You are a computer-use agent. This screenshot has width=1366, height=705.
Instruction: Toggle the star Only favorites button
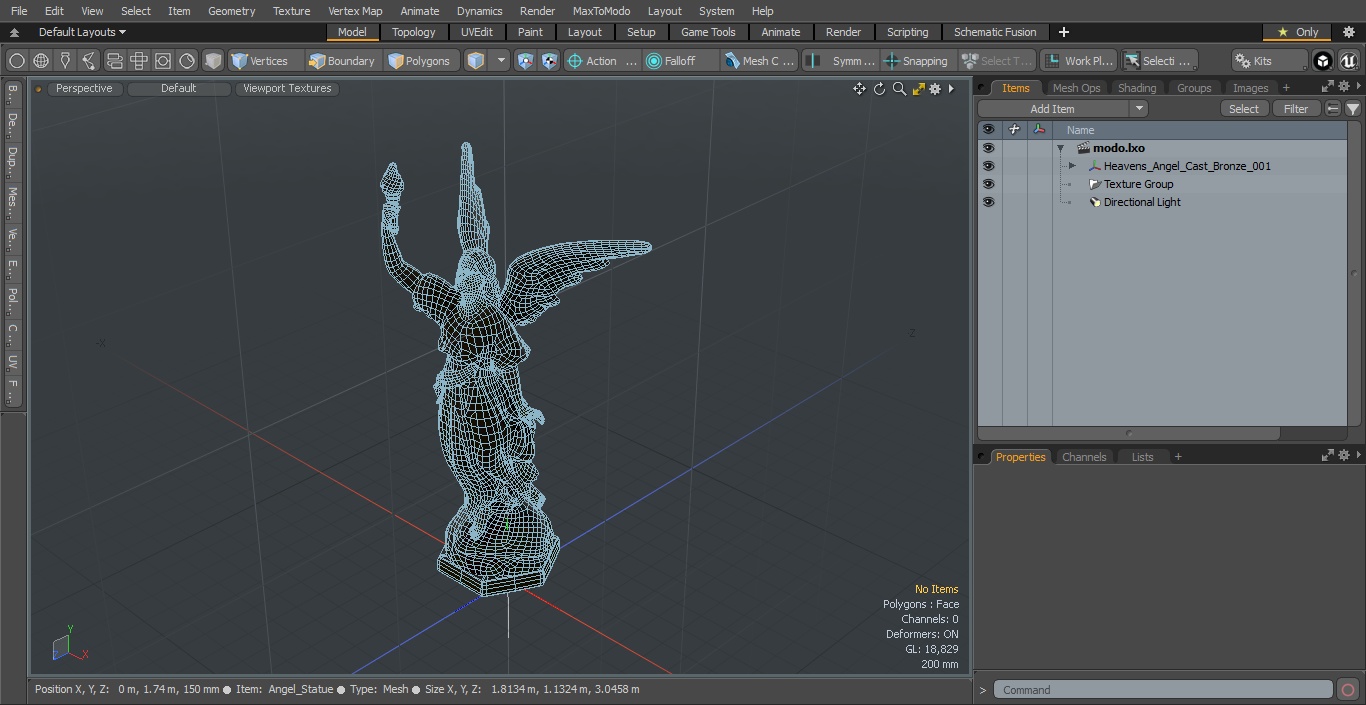[1297, 32]
